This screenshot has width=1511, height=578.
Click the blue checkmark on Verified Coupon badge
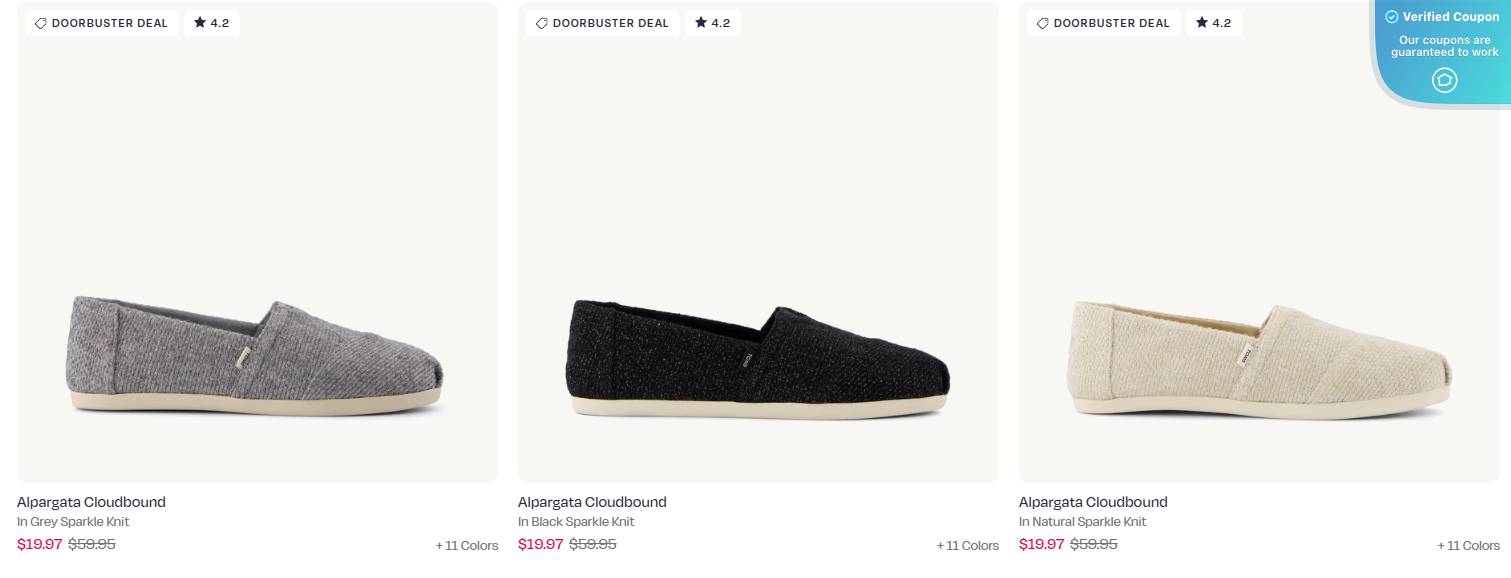click(1392, 16)
